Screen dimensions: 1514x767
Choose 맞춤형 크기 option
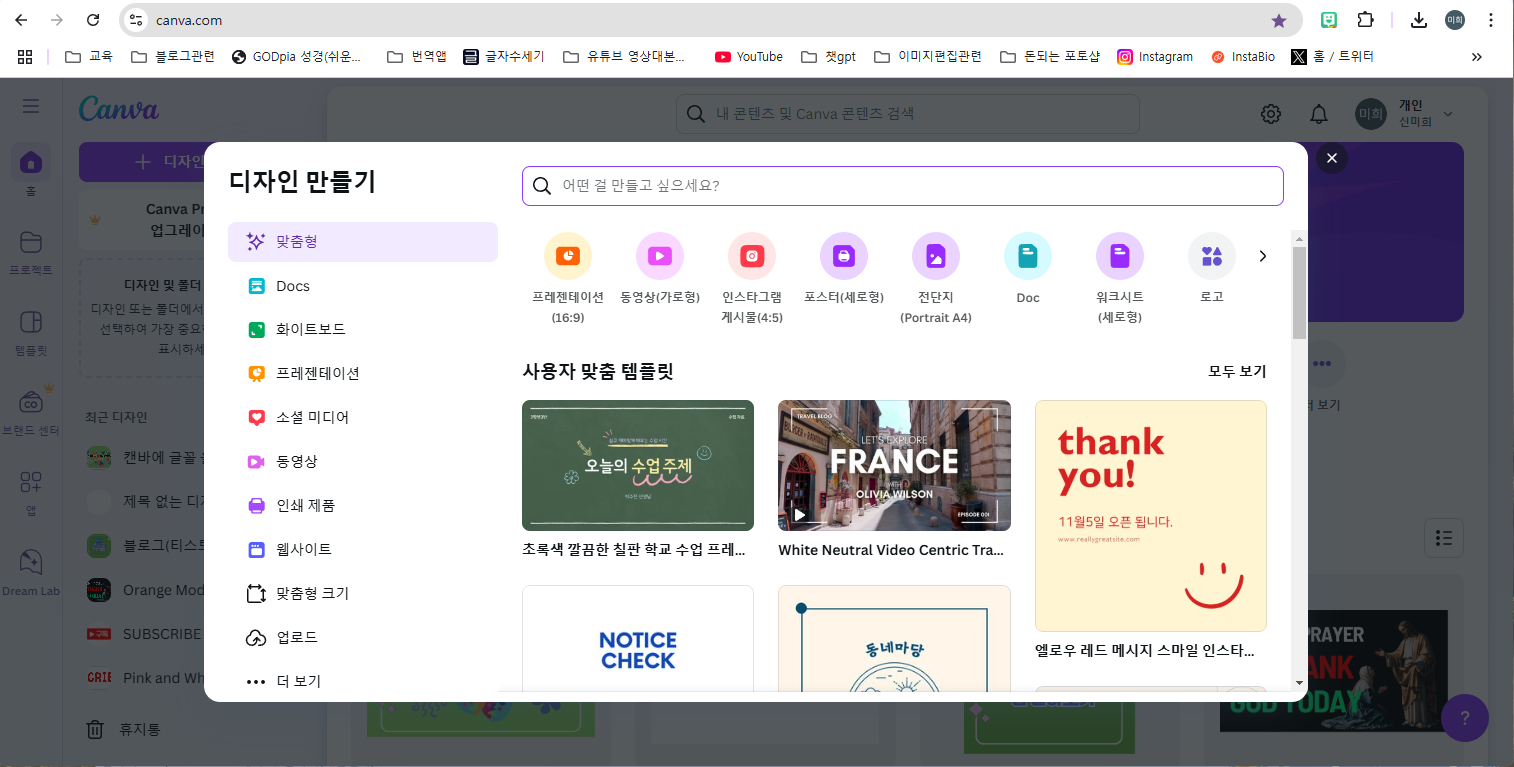(x=363, y=593)
